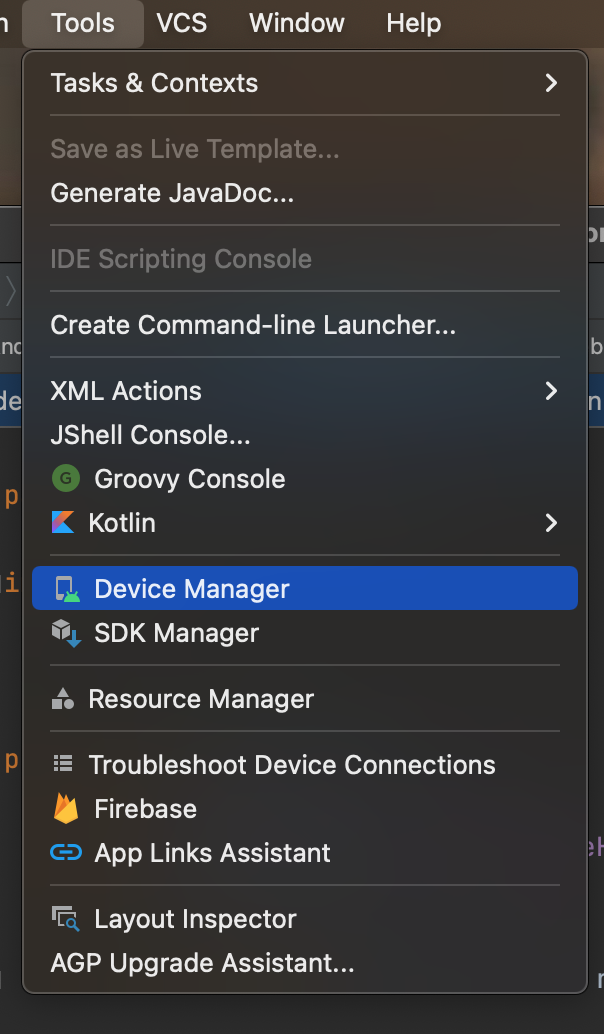604x1034 pixels.
Task: Expand the Kotlin submenu chevron
Action: (x=551, y=523)
